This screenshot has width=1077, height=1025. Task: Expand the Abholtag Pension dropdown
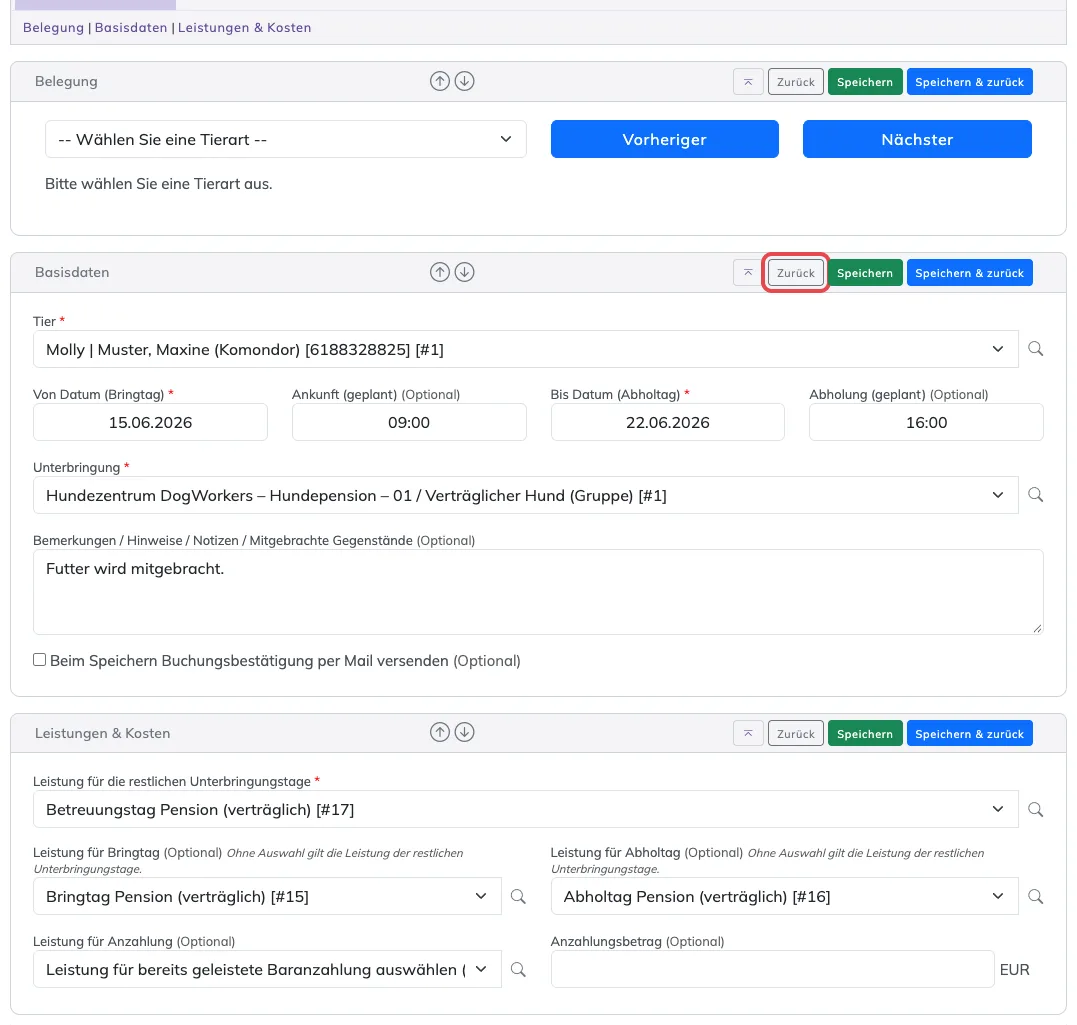coord(784,897)
